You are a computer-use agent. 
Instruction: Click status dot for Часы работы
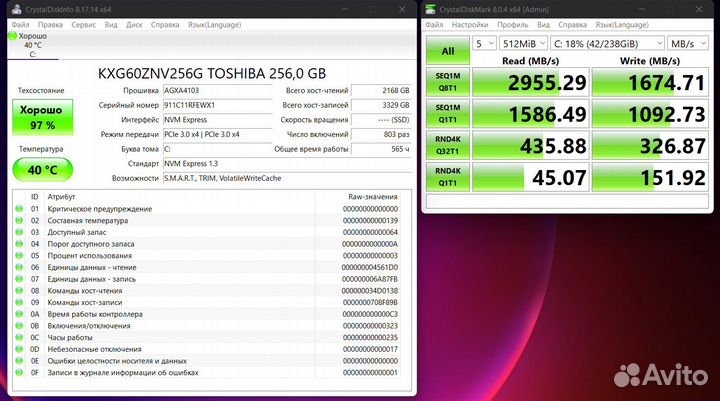pos(19,337)
